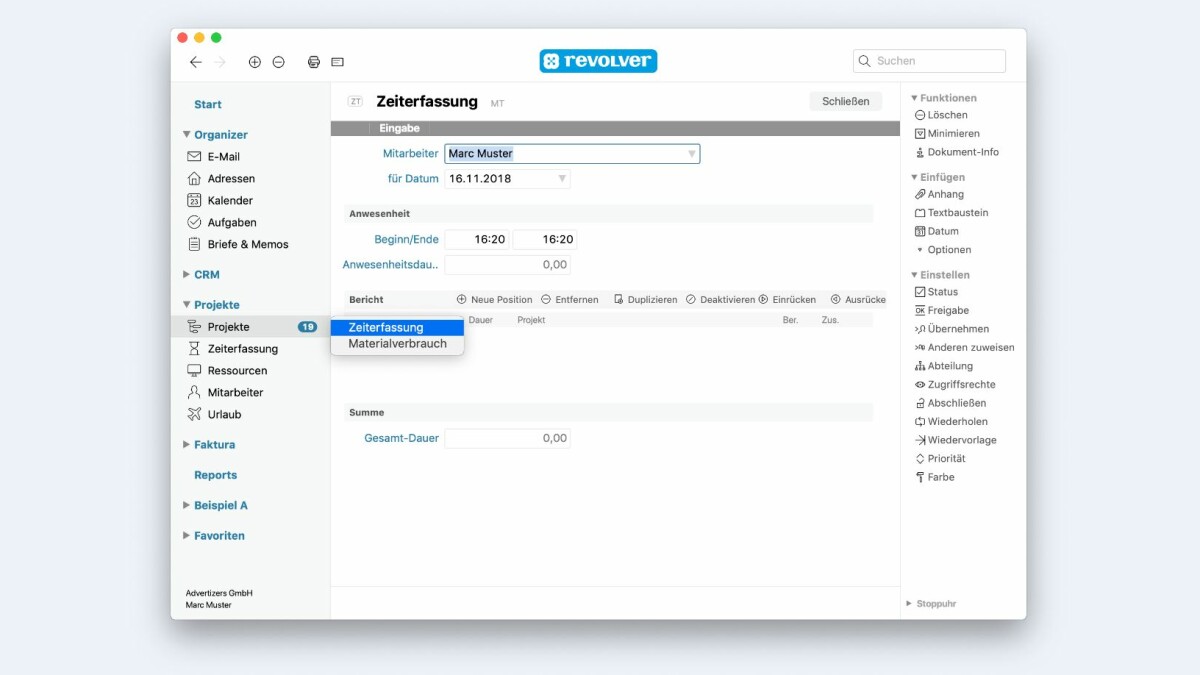This screenshot has height=675, width=1200.
Task: Open Zugriffsrechte eye icon setting
Action: (x=960, y=385)
